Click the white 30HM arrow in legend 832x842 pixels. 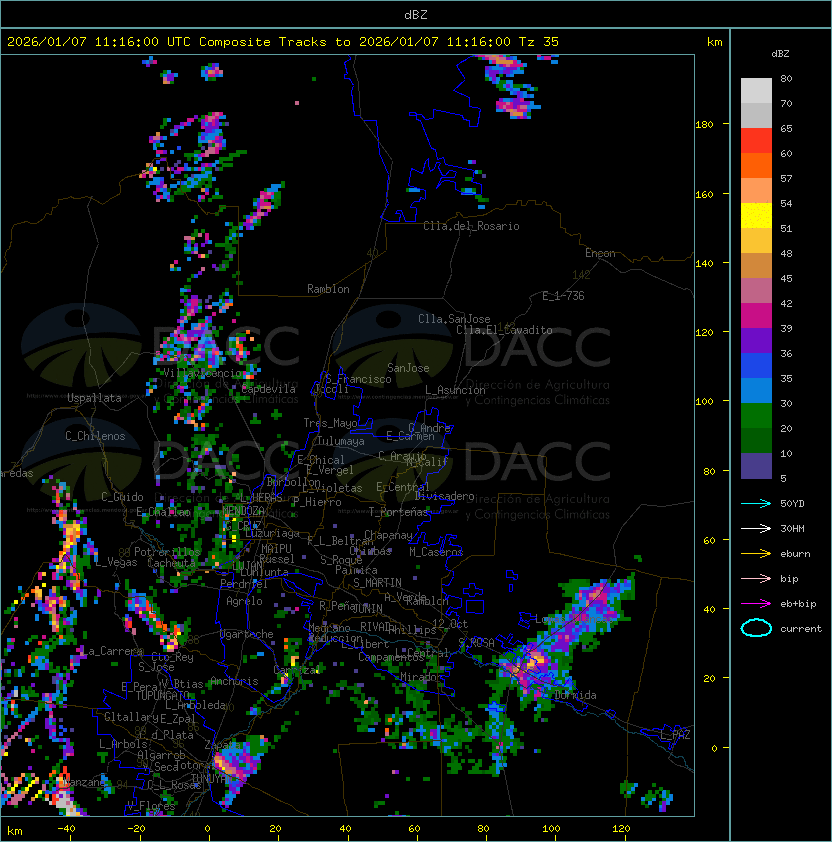756,529
